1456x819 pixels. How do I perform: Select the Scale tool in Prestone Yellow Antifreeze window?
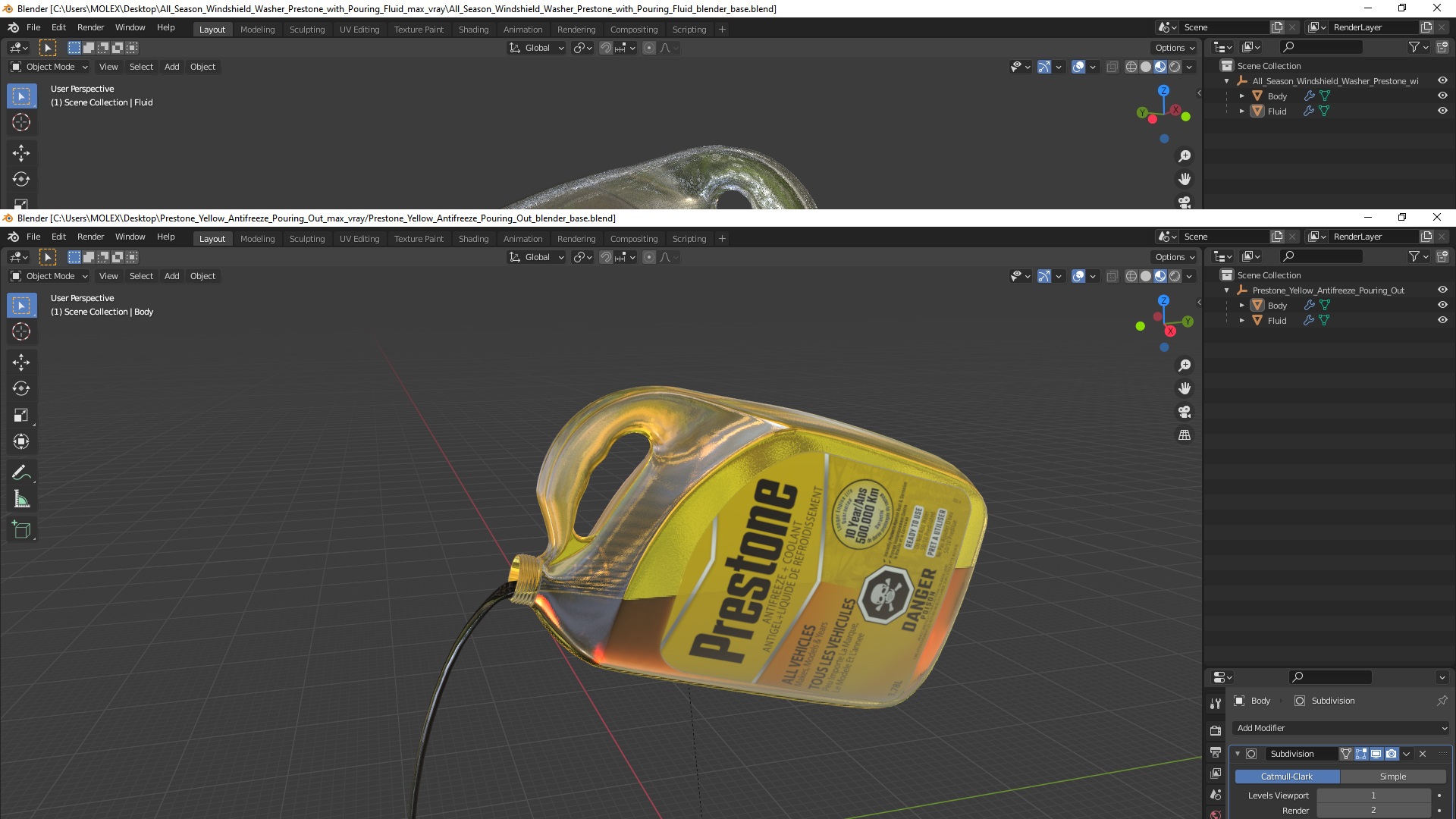[21, 415]
